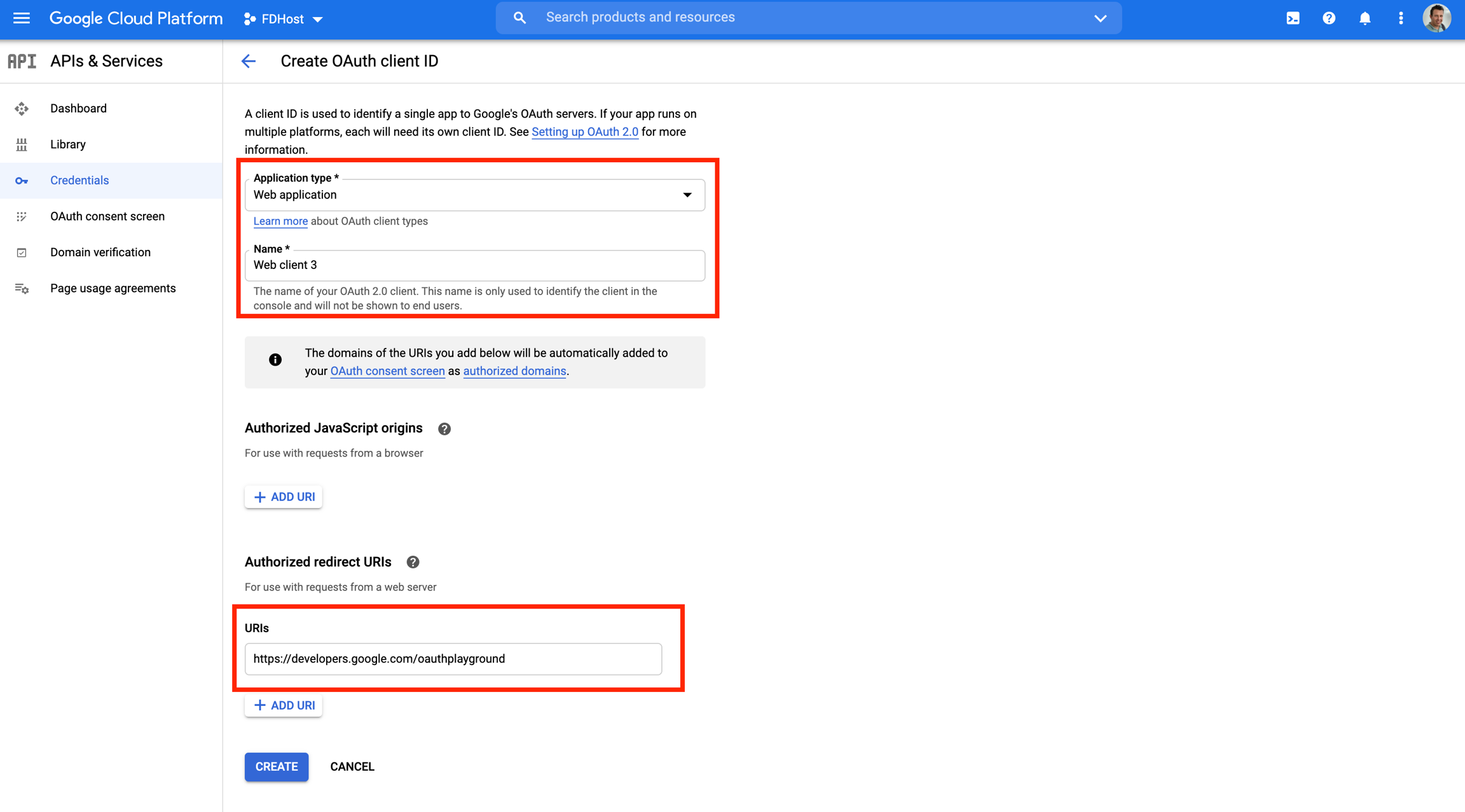Image resolution: width=1465 pixels, height=812 pixels.
Task: Open the notifications bell
Action: point(1365,18)
